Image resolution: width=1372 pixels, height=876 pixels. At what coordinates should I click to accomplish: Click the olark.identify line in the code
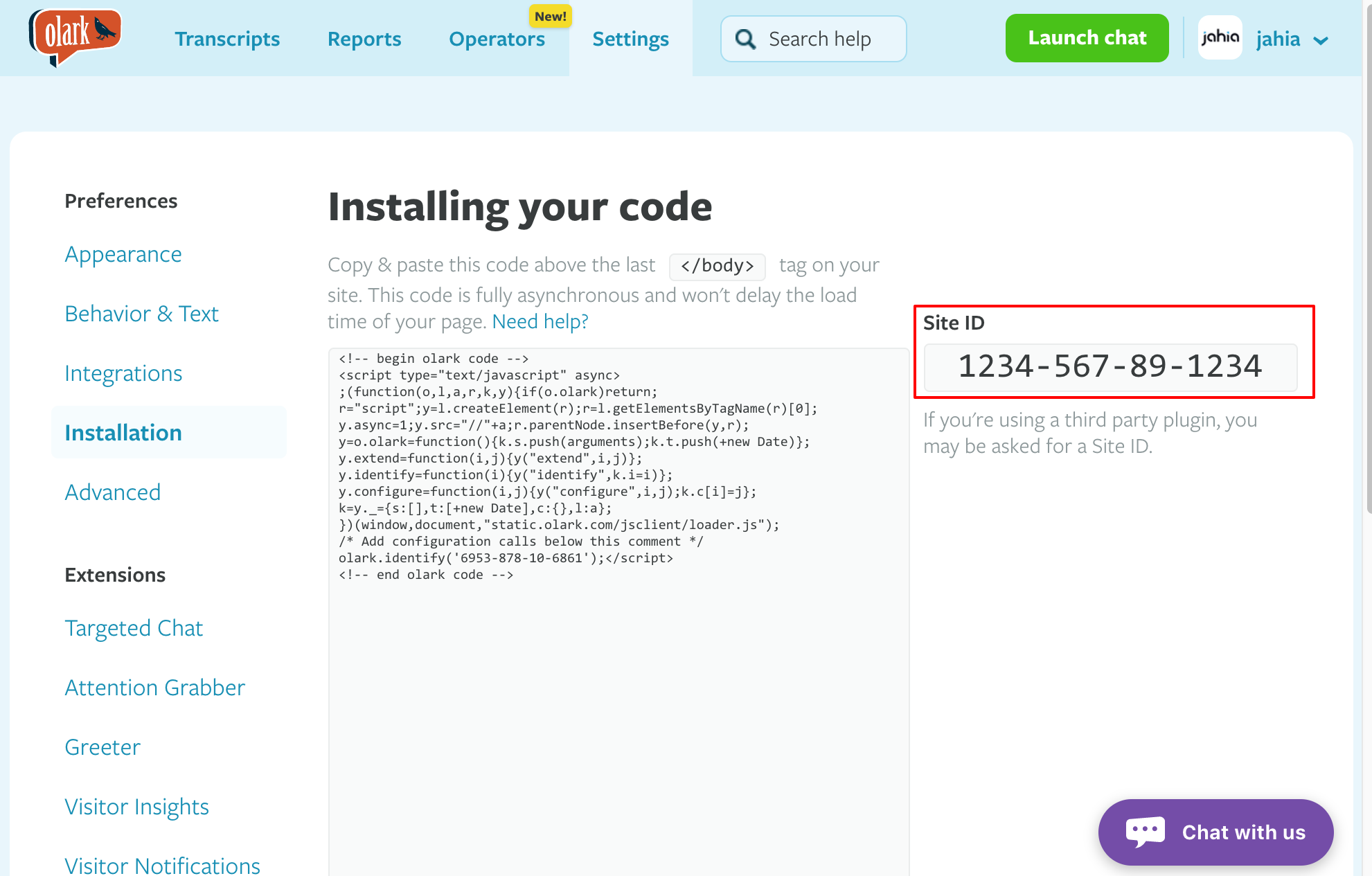[x=506, y=558]
